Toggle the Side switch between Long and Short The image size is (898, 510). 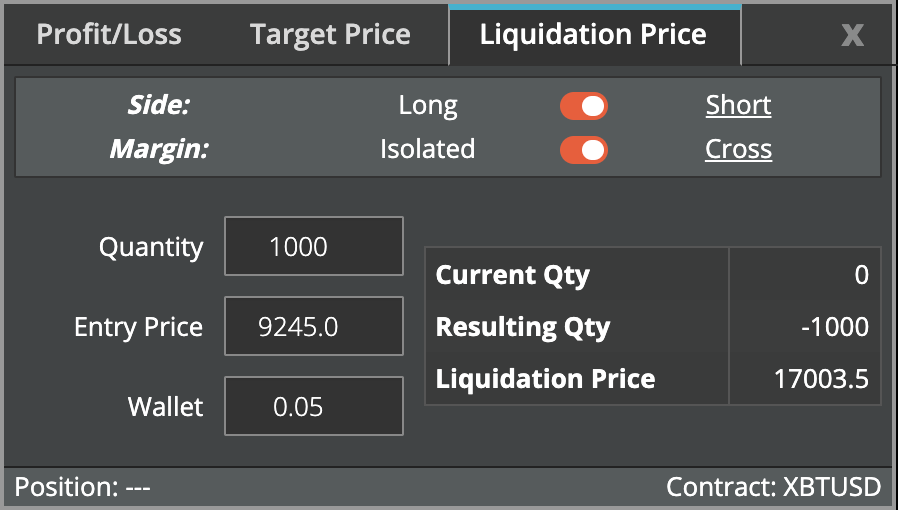[584, 106]
